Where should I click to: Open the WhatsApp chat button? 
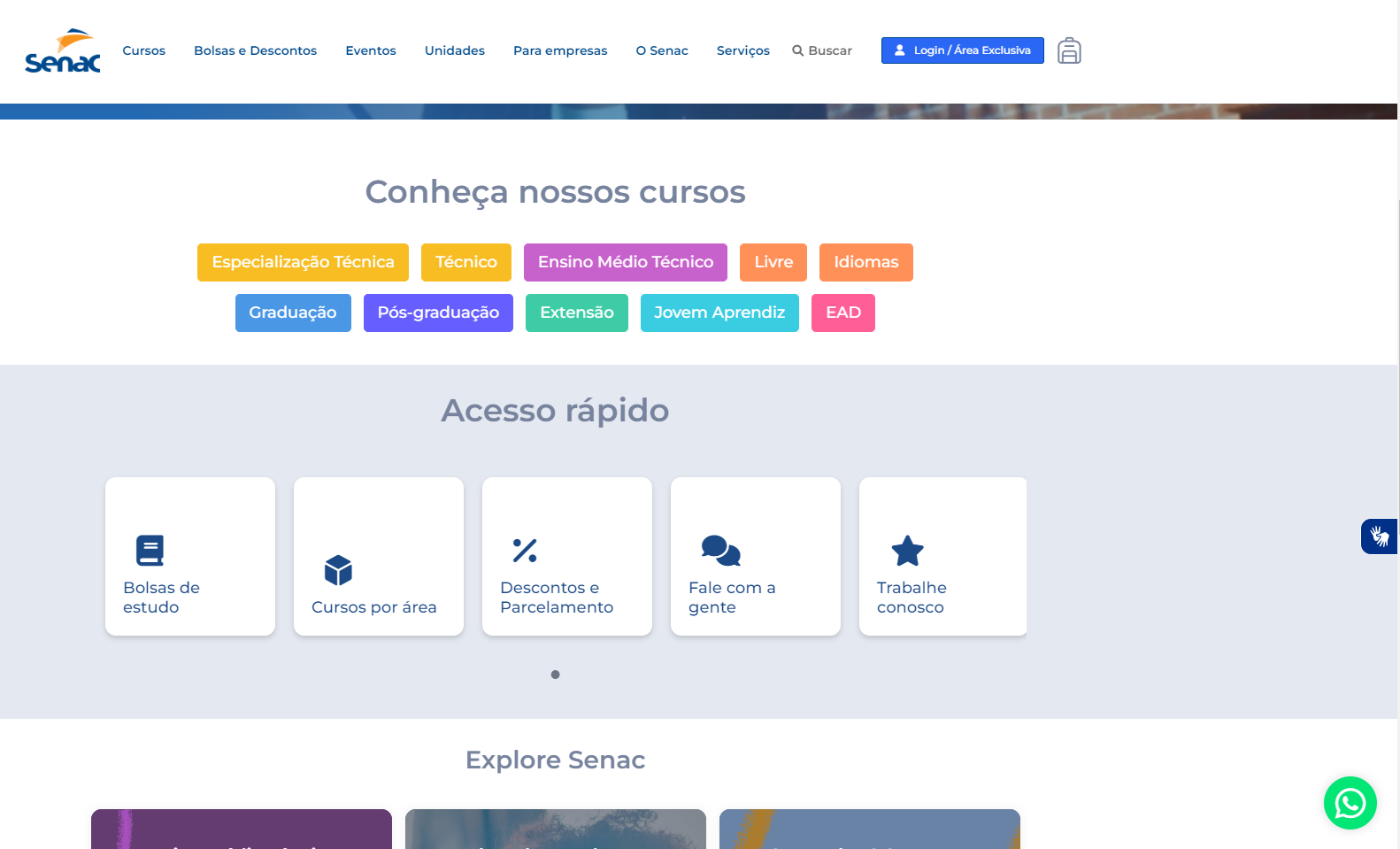(1350, 803)
